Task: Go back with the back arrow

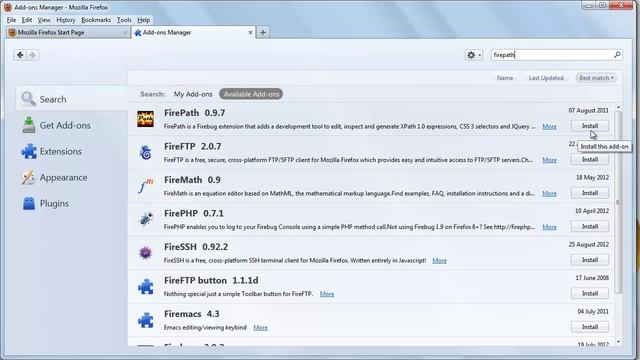Action: pyautogui.click(x=20, y=55)
